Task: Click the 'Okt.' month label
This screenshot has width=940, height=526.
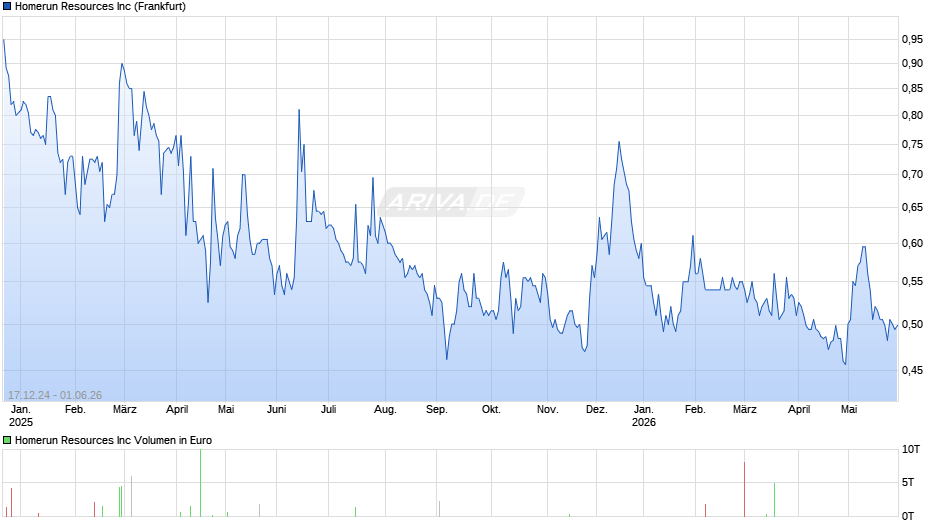Action: tap(491, 410)
